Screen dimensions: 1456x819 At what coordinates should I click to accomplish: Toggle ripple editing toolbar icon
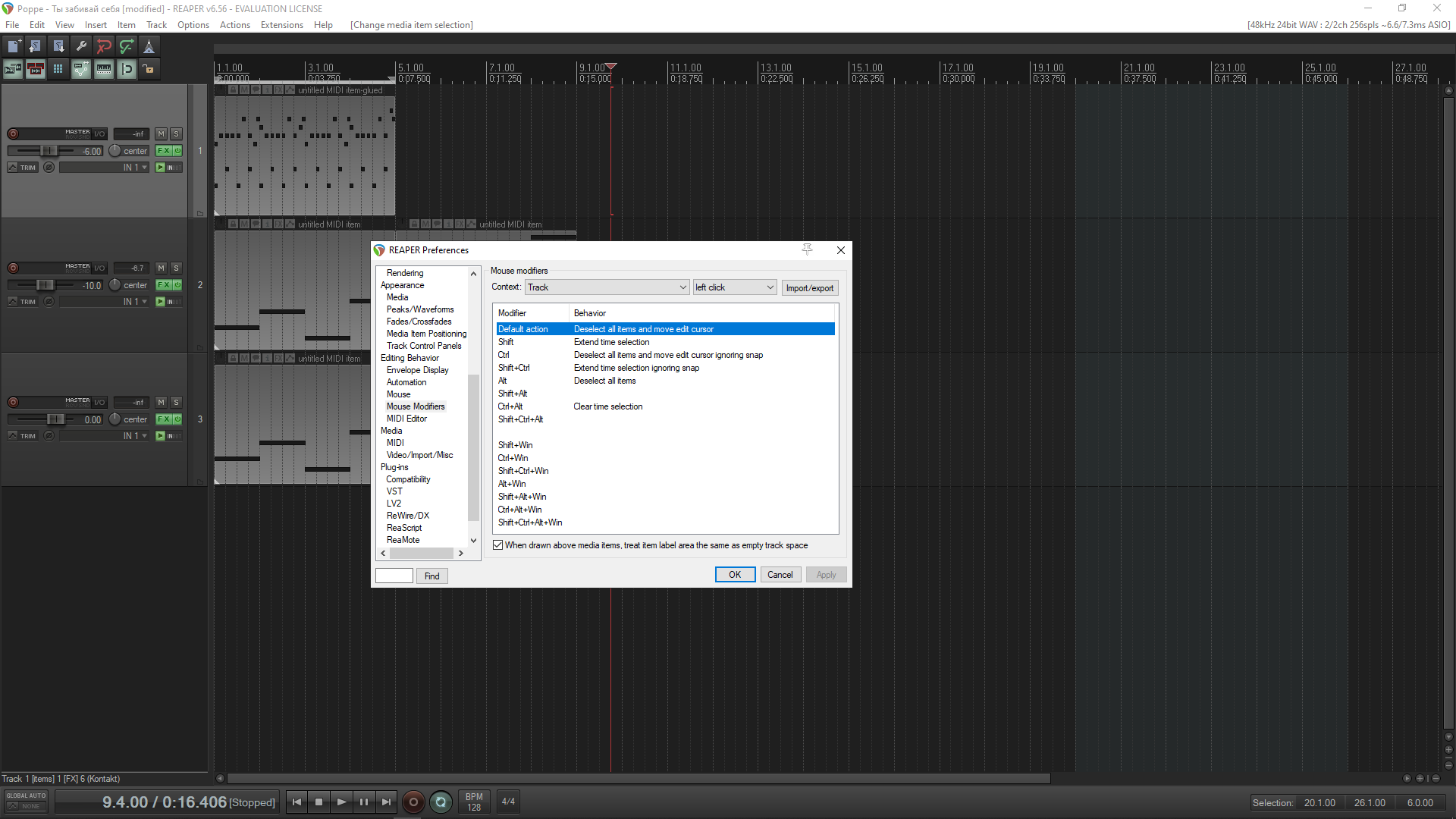[x=35, y=69]
